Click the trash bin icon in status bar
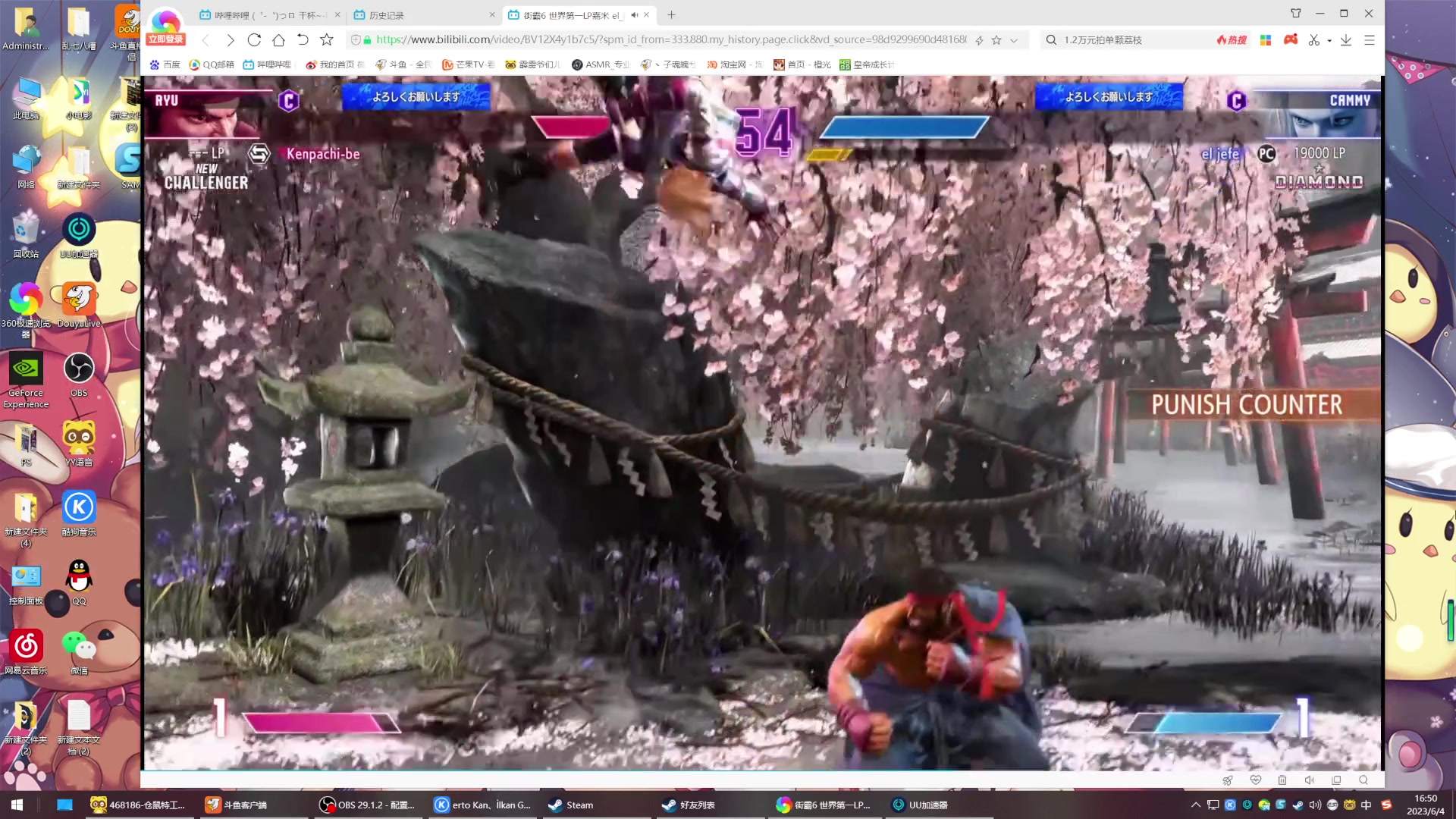 1282,780
